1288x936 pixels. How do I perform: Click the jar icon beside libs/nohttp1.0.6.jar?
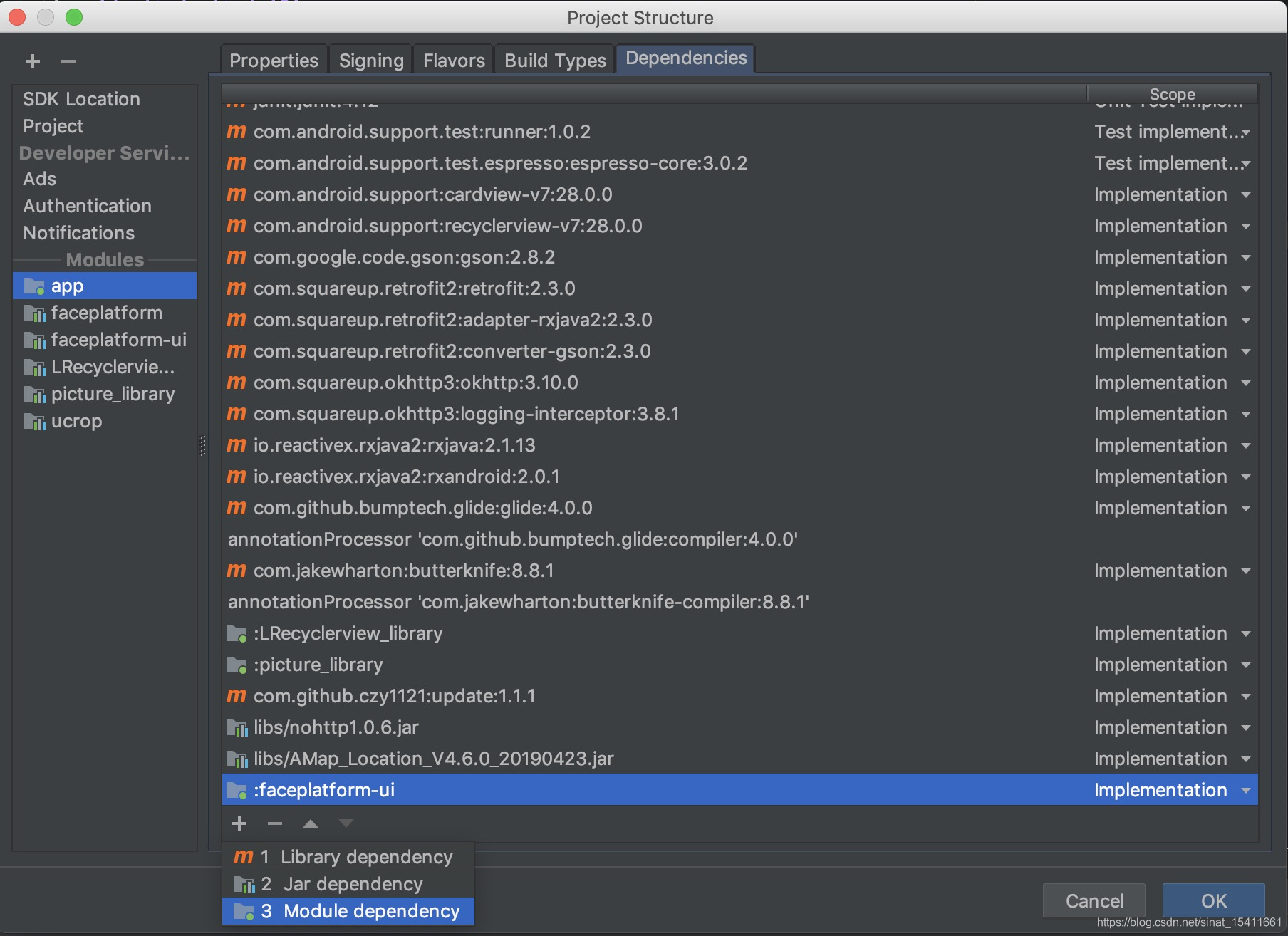tap(237, 727)
